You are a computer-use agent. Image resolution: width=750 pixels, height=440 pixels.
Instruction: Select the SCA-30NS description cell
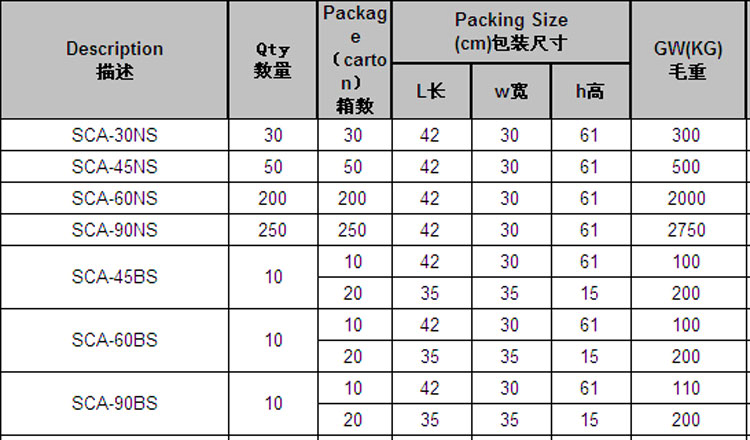coord(114,135)
